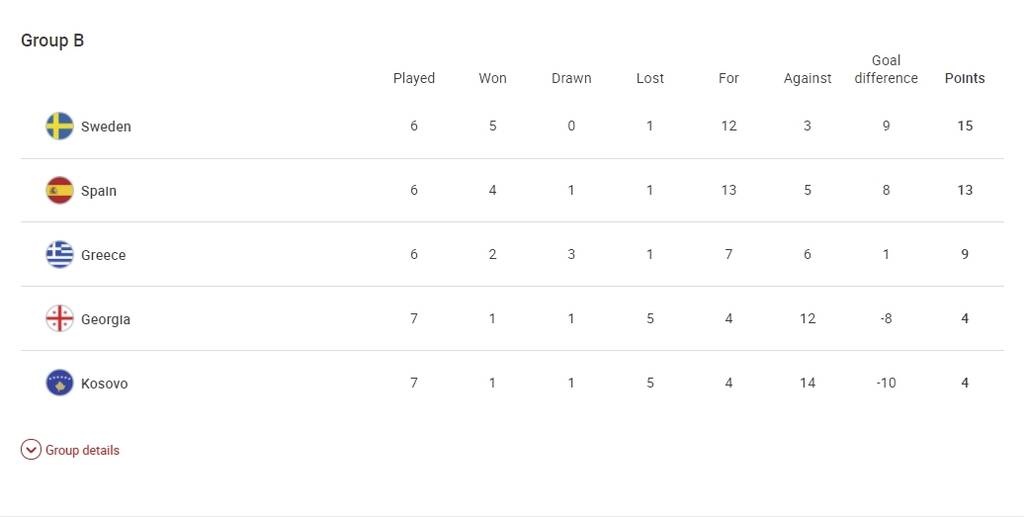
Task: Open the Group details link text
Action: pos(82,450)
